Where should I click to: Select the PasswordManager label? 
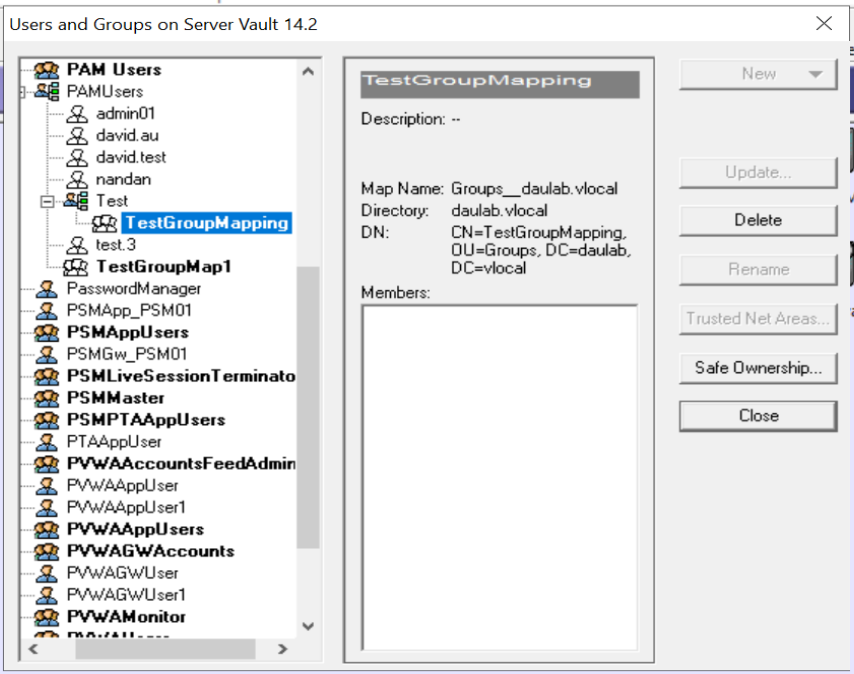coord(133,289)
